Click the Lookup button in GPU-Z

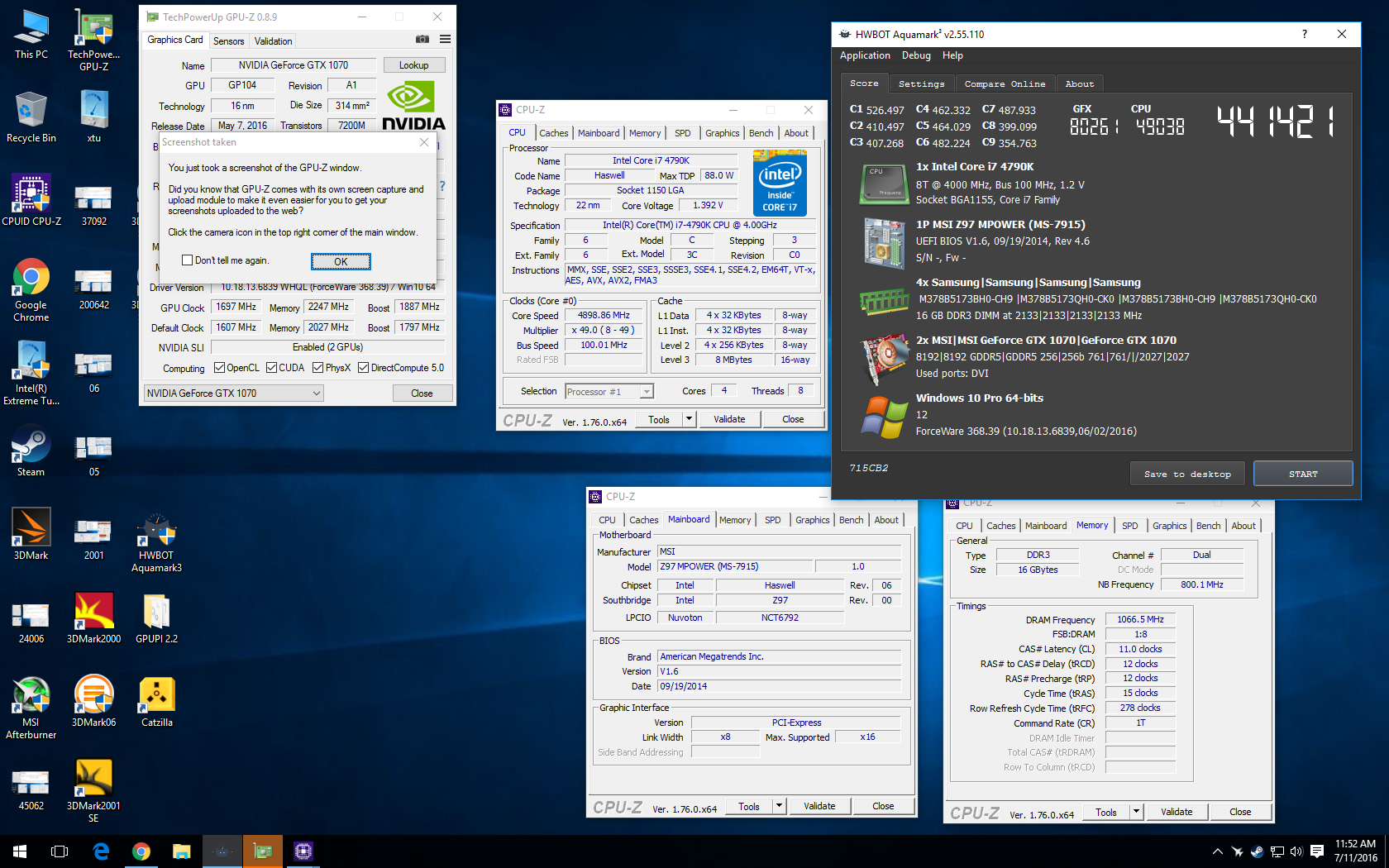pos(413,64)
